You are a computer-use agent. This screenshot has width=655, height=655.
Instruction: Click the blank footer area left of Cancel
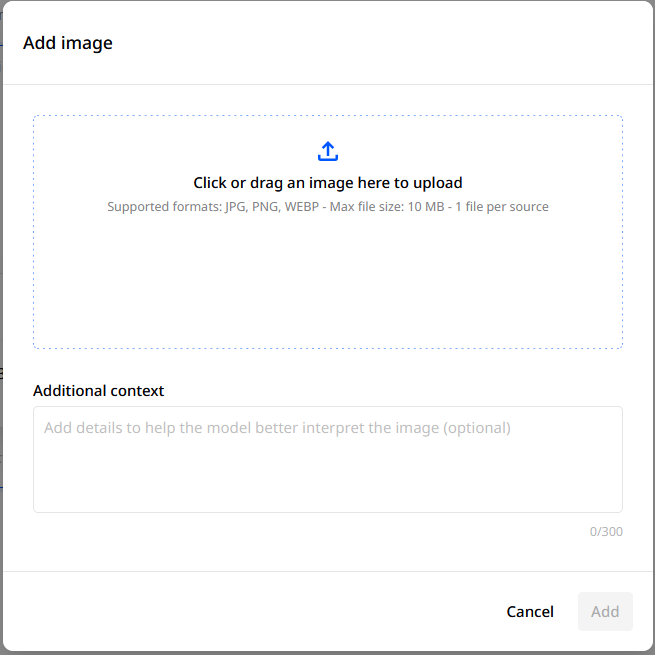(250, 612)
